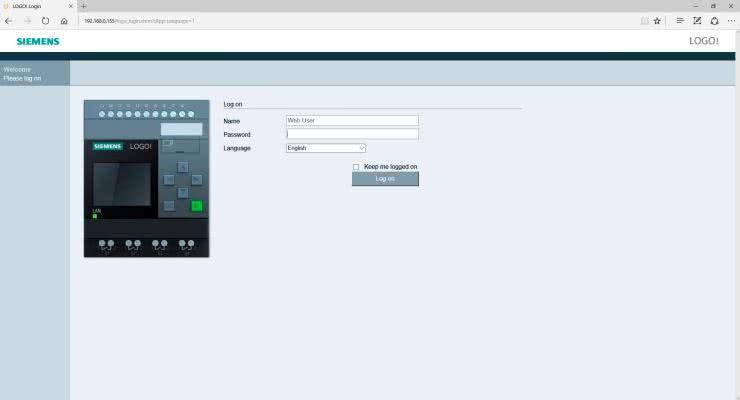Viewport: 740px width, 400px height.
Task: Enable Keep me logged on checkbox
Action: (x=356, y=167)
